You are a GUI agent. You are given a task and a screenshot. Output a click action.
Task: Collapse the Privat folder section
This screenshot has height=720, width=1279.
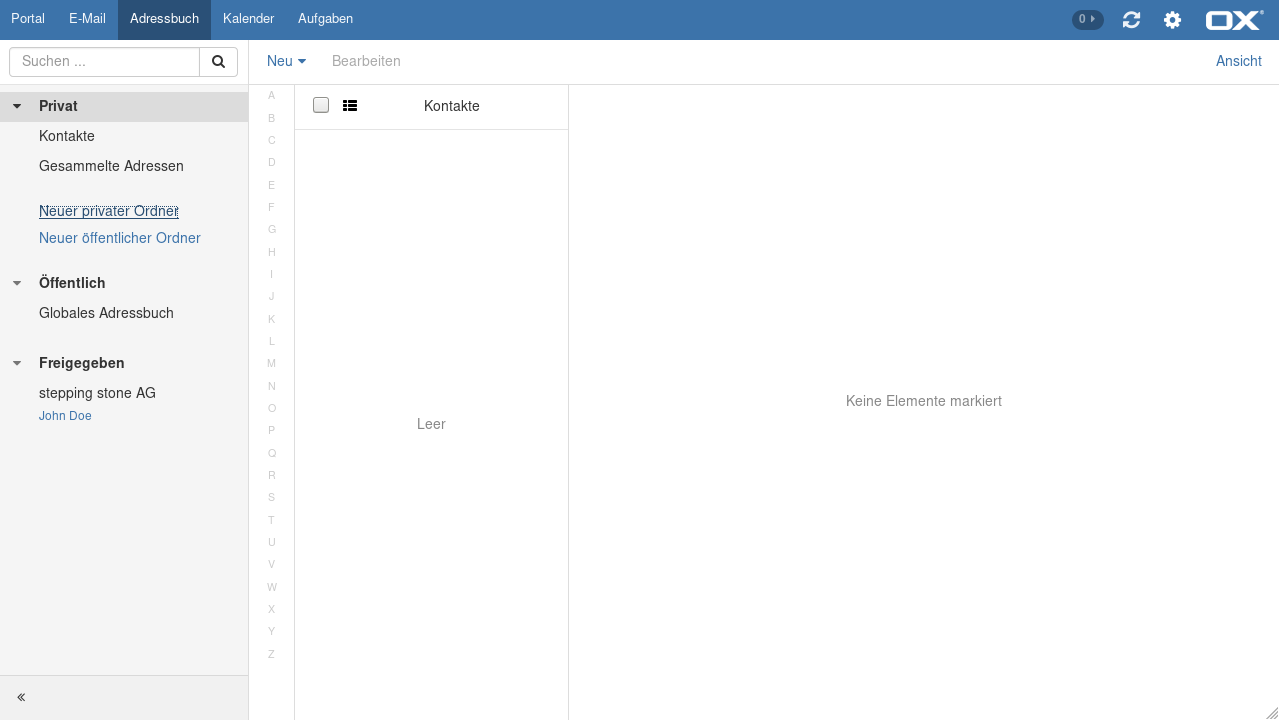click(x=17, y=106)
